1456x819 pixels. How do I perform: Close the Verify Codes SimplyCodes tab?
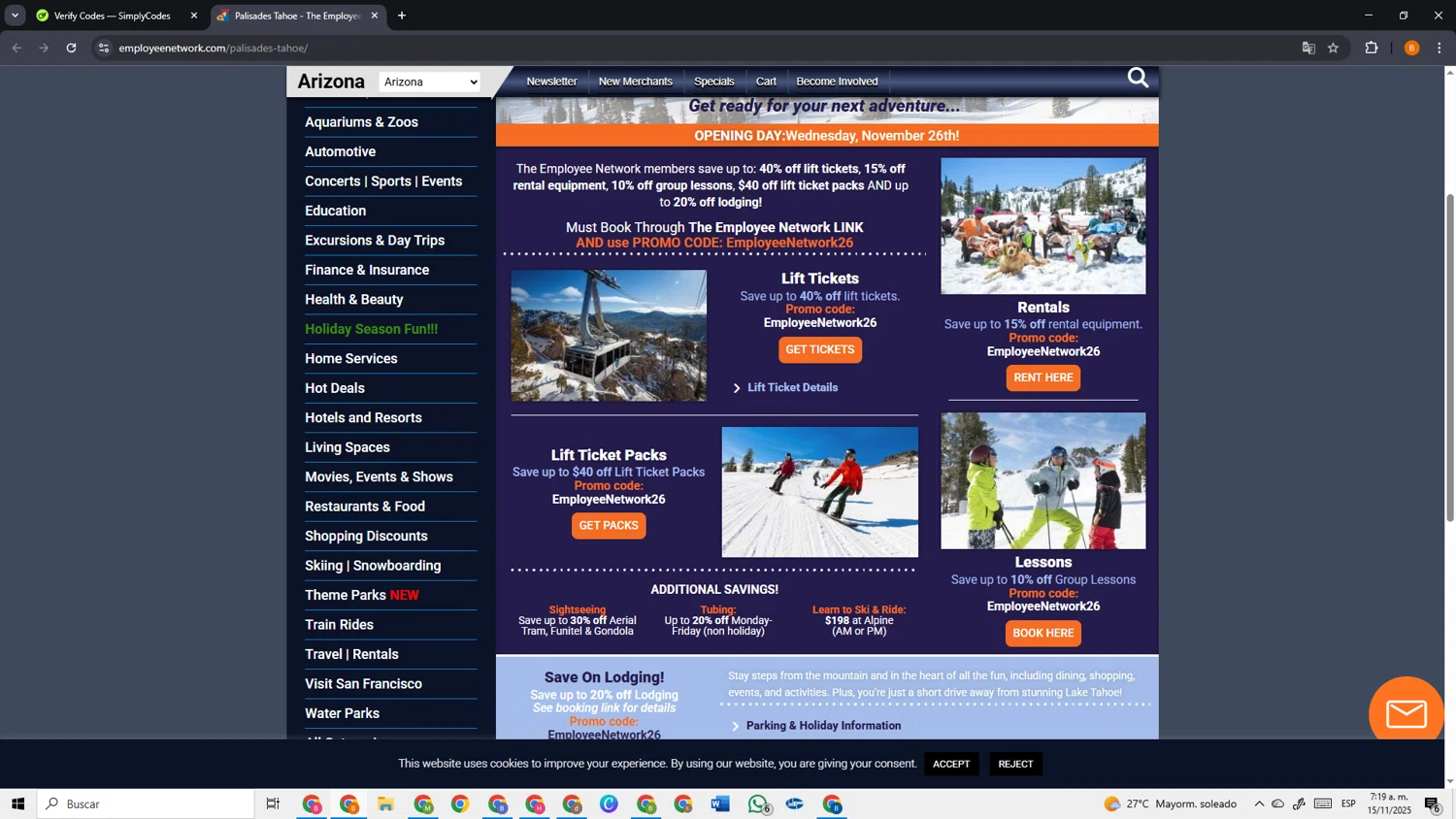coord(194,16)
